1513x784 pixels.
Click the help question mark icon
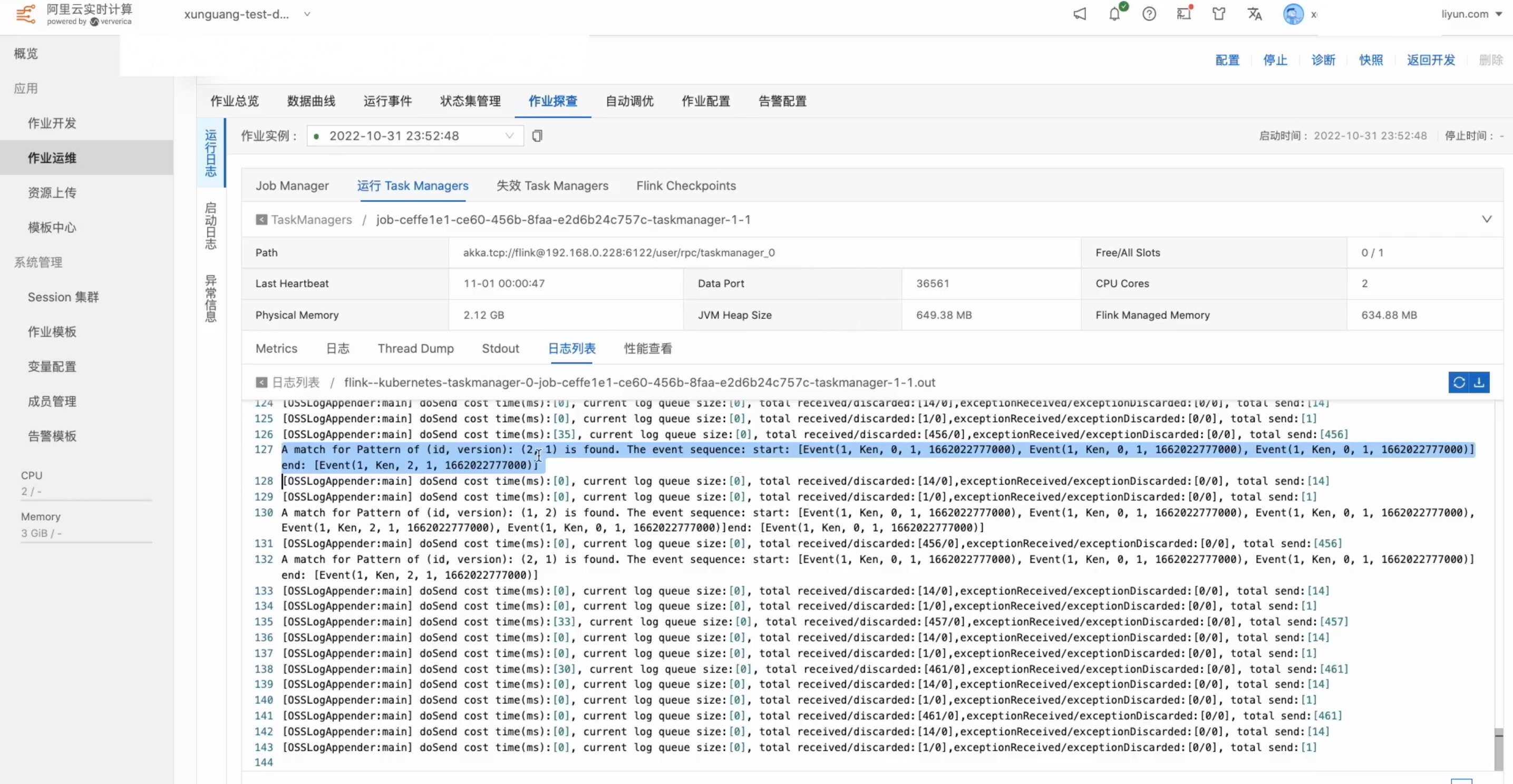[x=1149, y=14]
